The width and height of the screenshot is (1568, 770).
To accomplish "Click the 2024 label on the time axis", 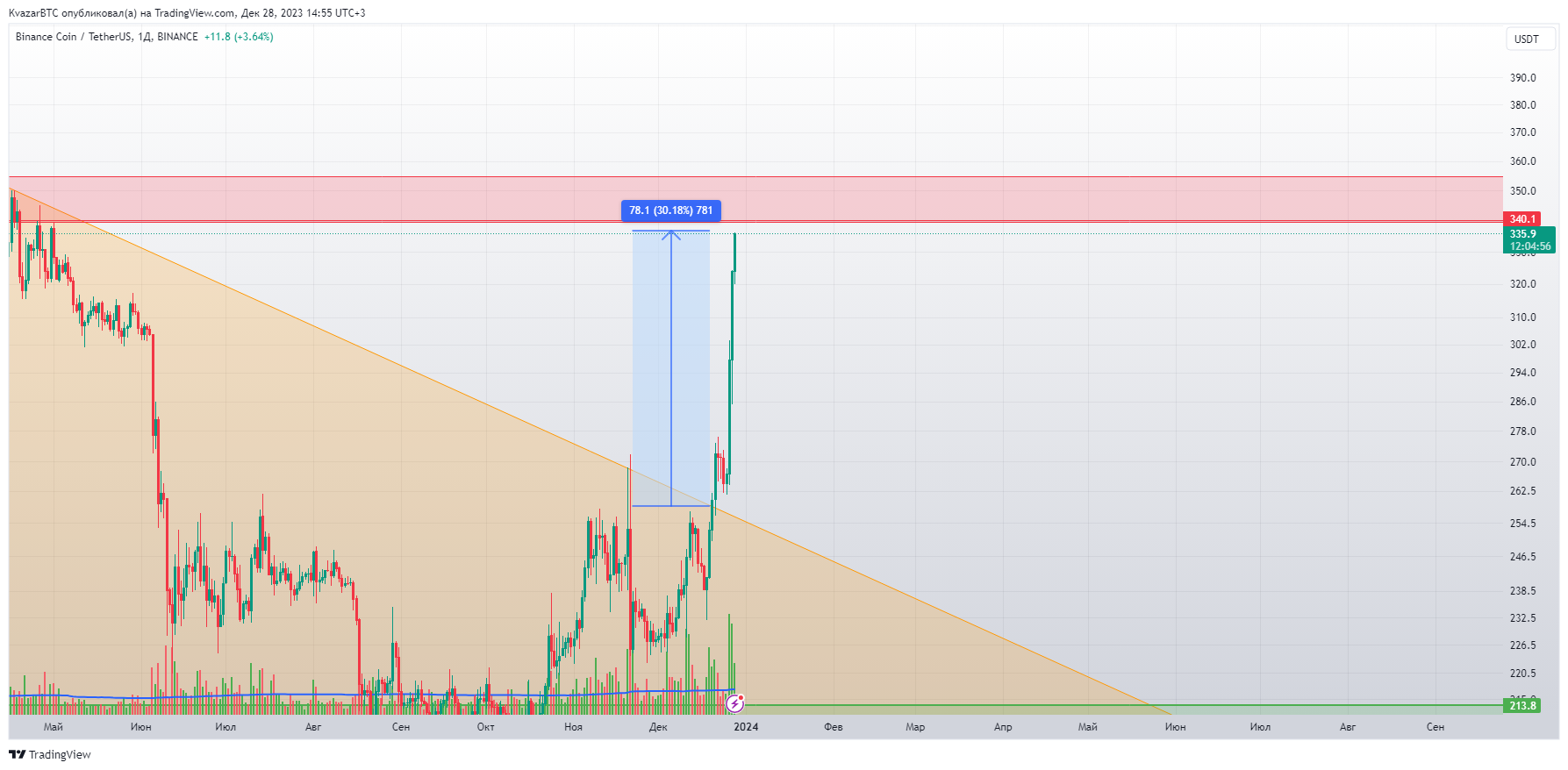I will tap(746, 727).
